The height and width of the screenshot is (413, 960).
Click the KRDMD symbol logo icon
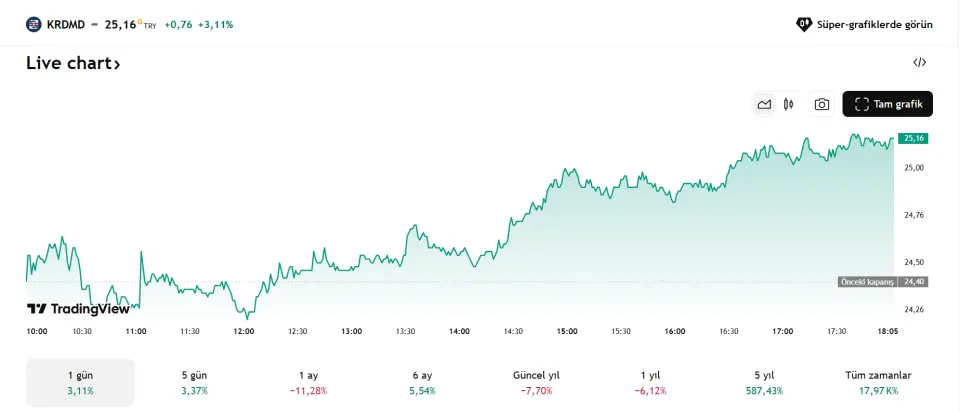pos(33,24)
